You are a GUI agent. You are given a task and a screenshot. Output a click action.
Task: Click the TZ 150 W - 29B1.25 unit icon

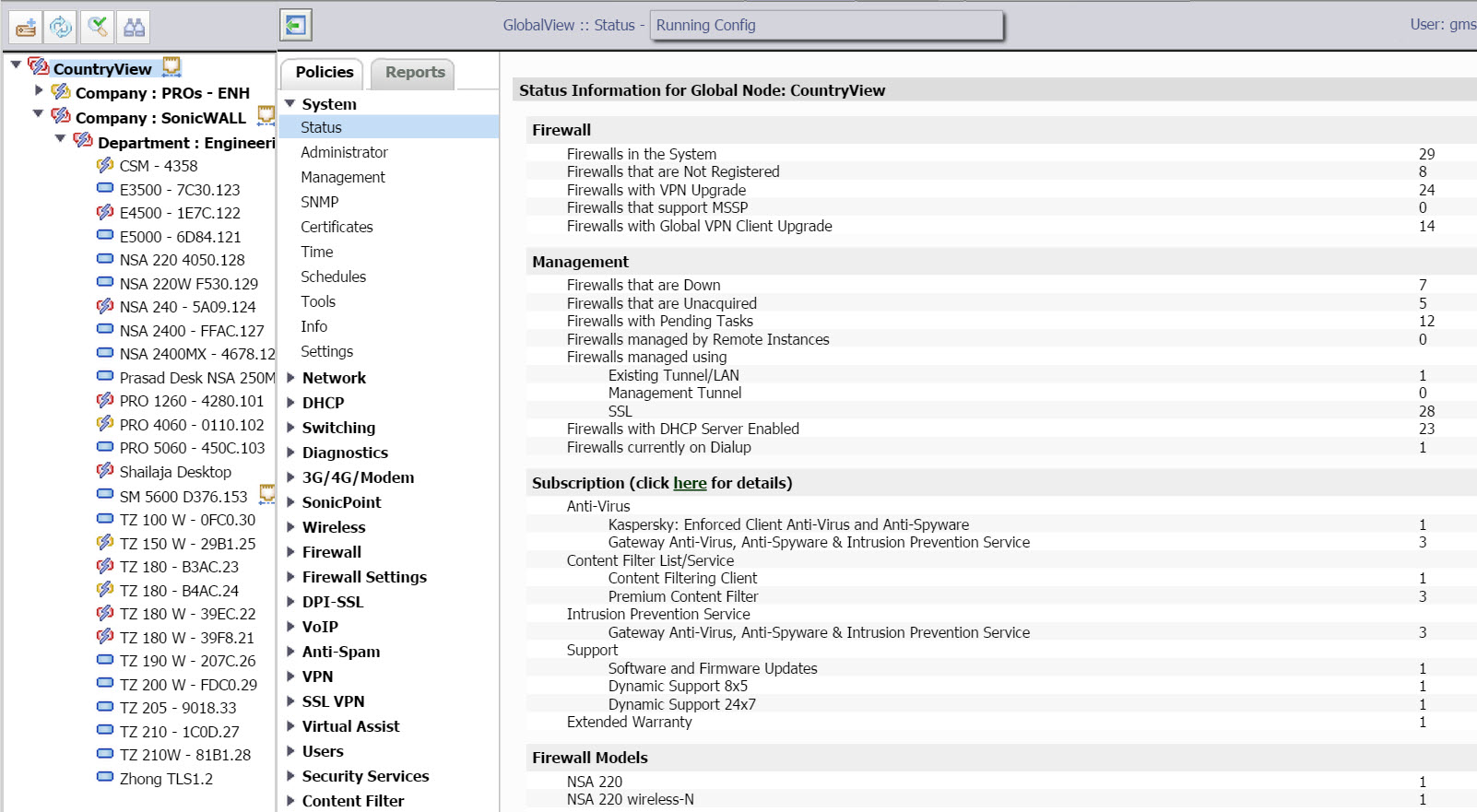105,543
